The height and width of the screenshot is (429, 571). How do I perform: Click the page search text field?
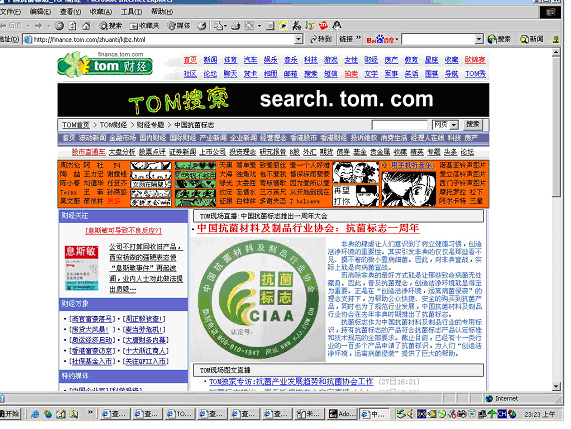point(399,125)
